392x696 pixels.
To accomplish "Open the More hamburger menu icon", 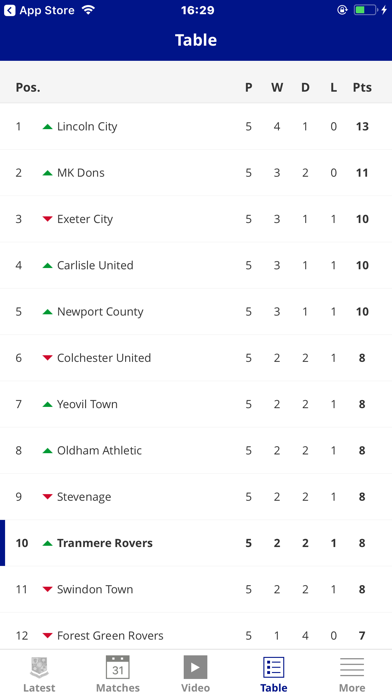I will (x=352, y=667).
